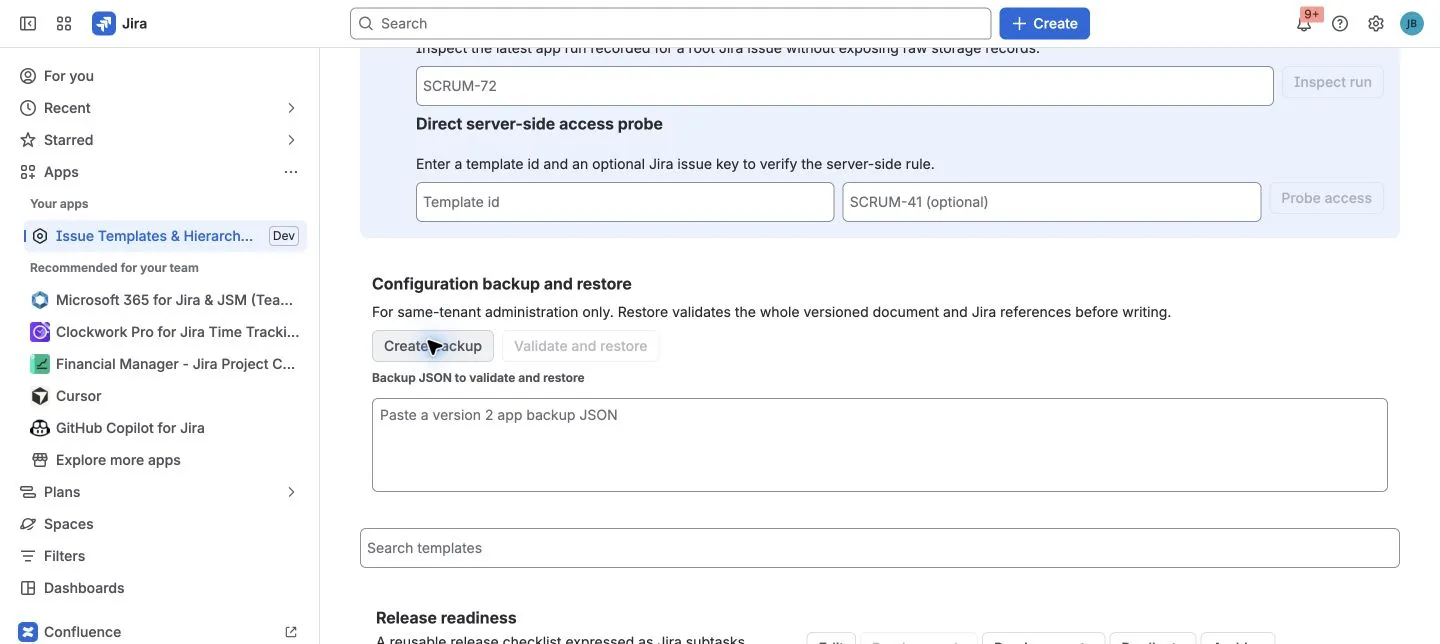The width and height of the screenshot is (1440, 644).
Task: Click the SCRUM-41 (optional) input field
Action: (x=1051, y=202)
